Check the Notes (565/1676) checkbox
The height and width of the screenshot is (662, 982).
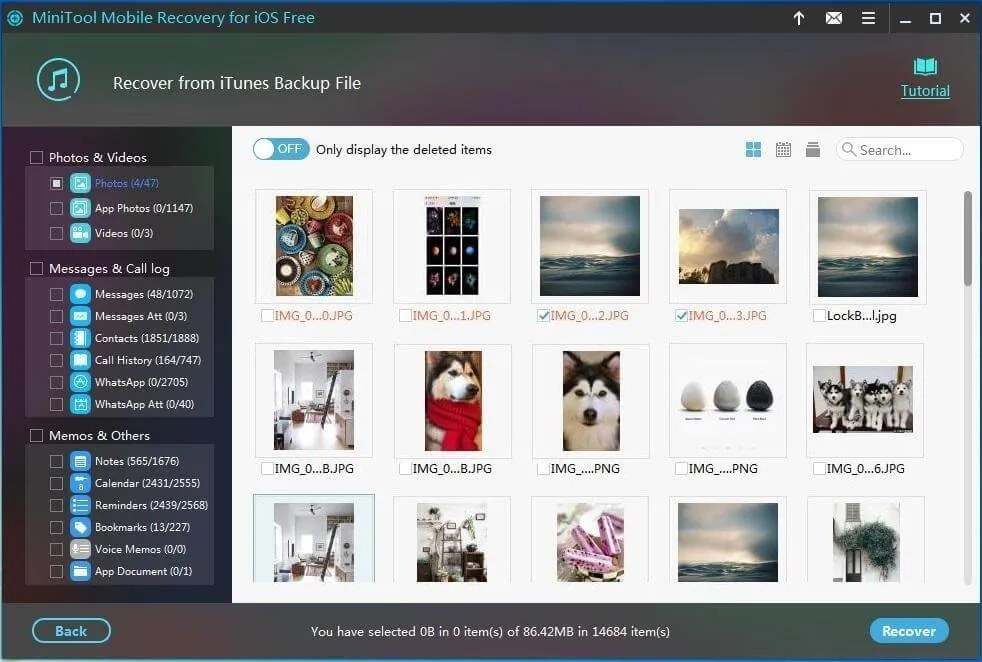(x=56, y=461)
